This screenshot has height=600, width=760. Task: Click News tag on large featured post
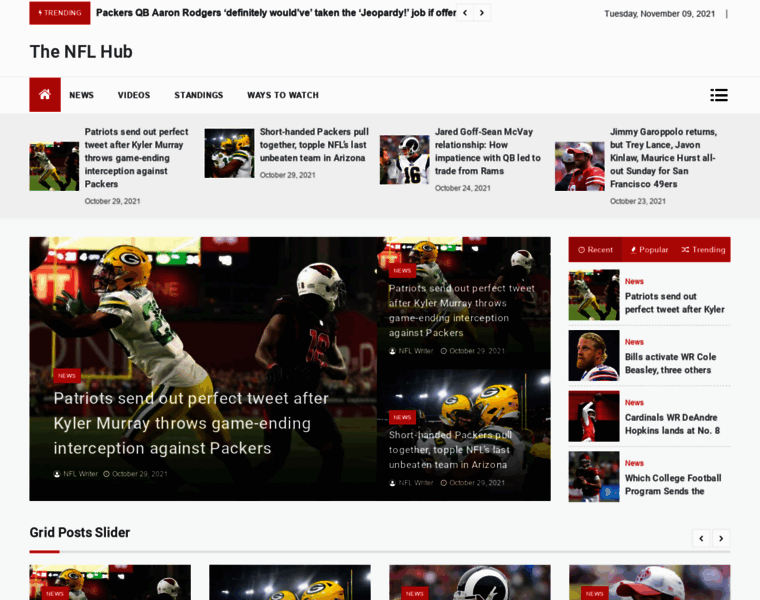67,376
